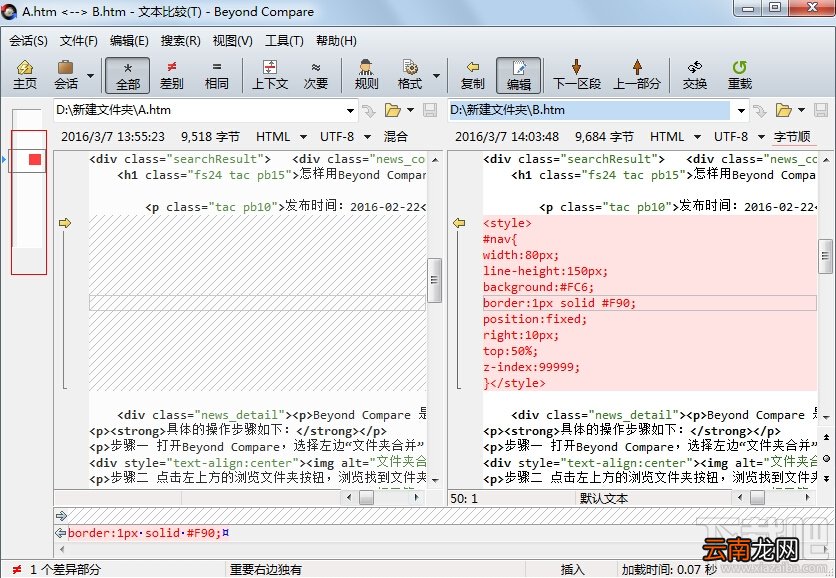The height and width of the screenshot is (578, 836).
Task: Click the left pane vertical scrollbar thumb
Action: [x=435, y=280]
